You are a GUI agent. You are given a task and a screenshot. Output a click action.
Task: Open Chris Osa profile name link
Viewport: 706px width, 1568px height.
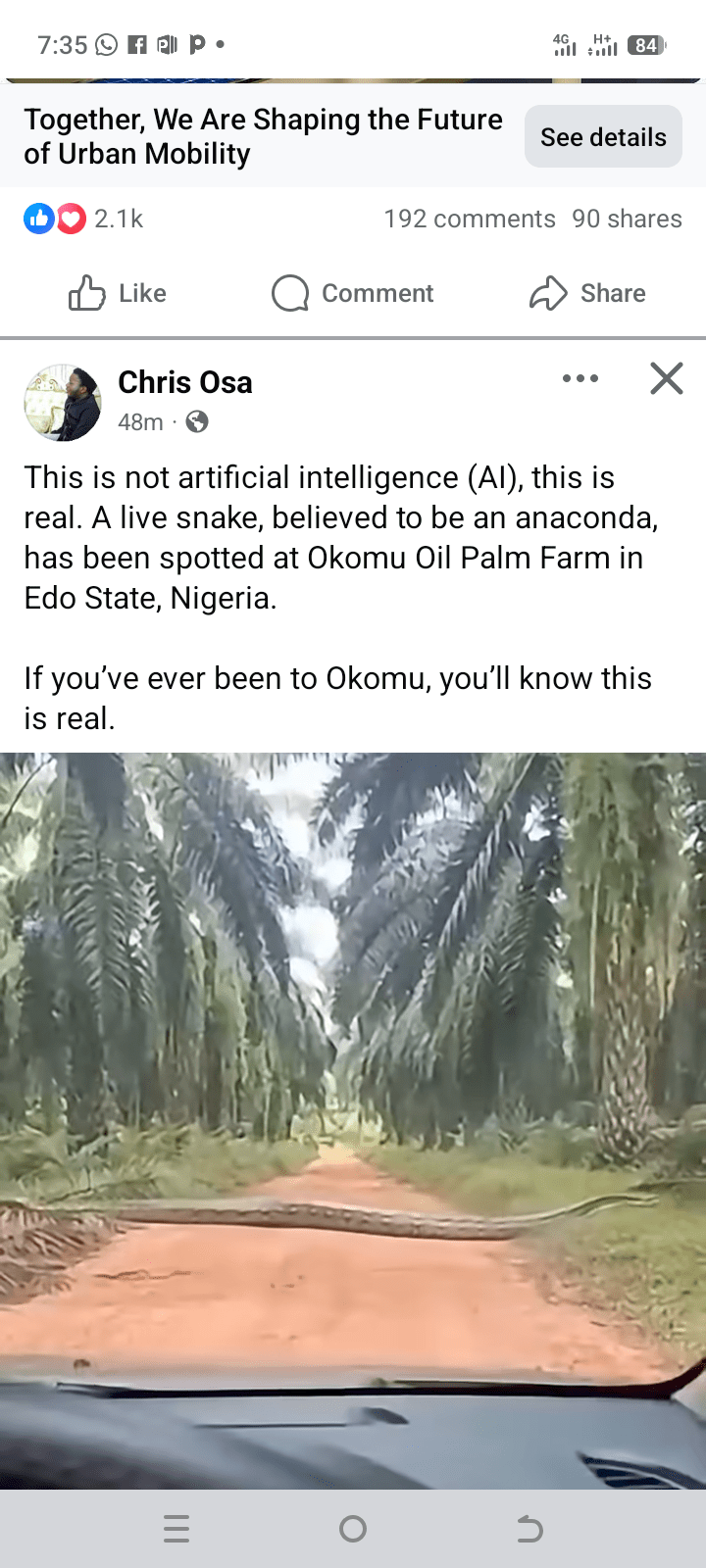[185, 382]
